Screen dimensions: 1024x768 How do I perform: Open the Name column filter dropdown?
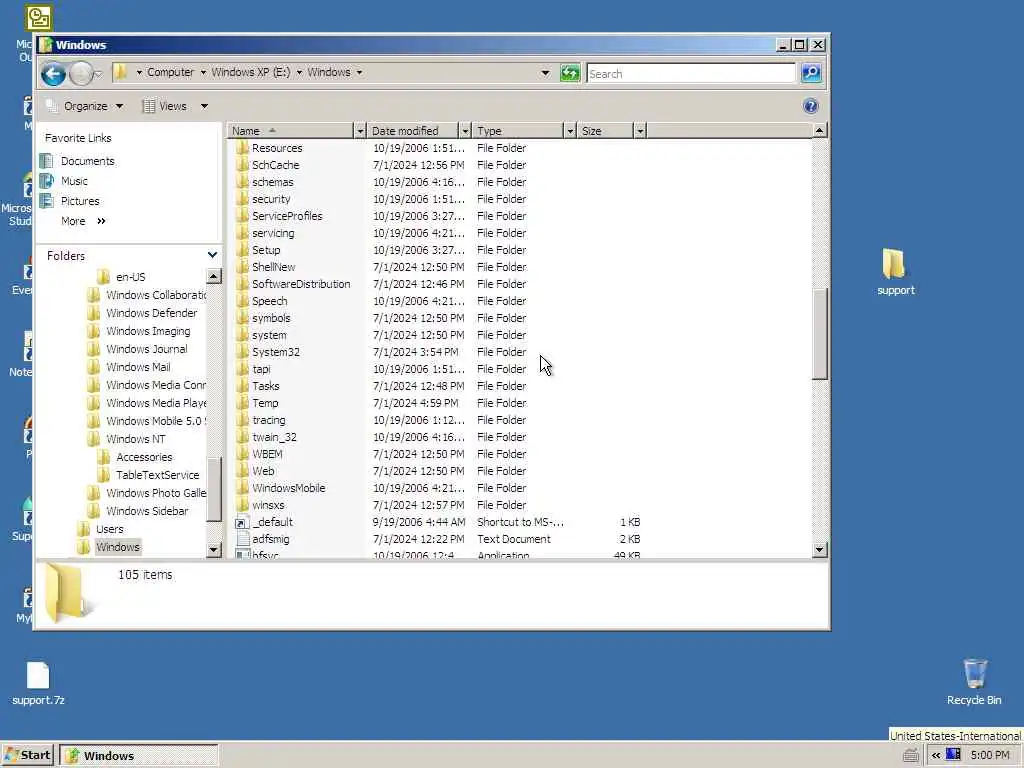click(360, 131)
